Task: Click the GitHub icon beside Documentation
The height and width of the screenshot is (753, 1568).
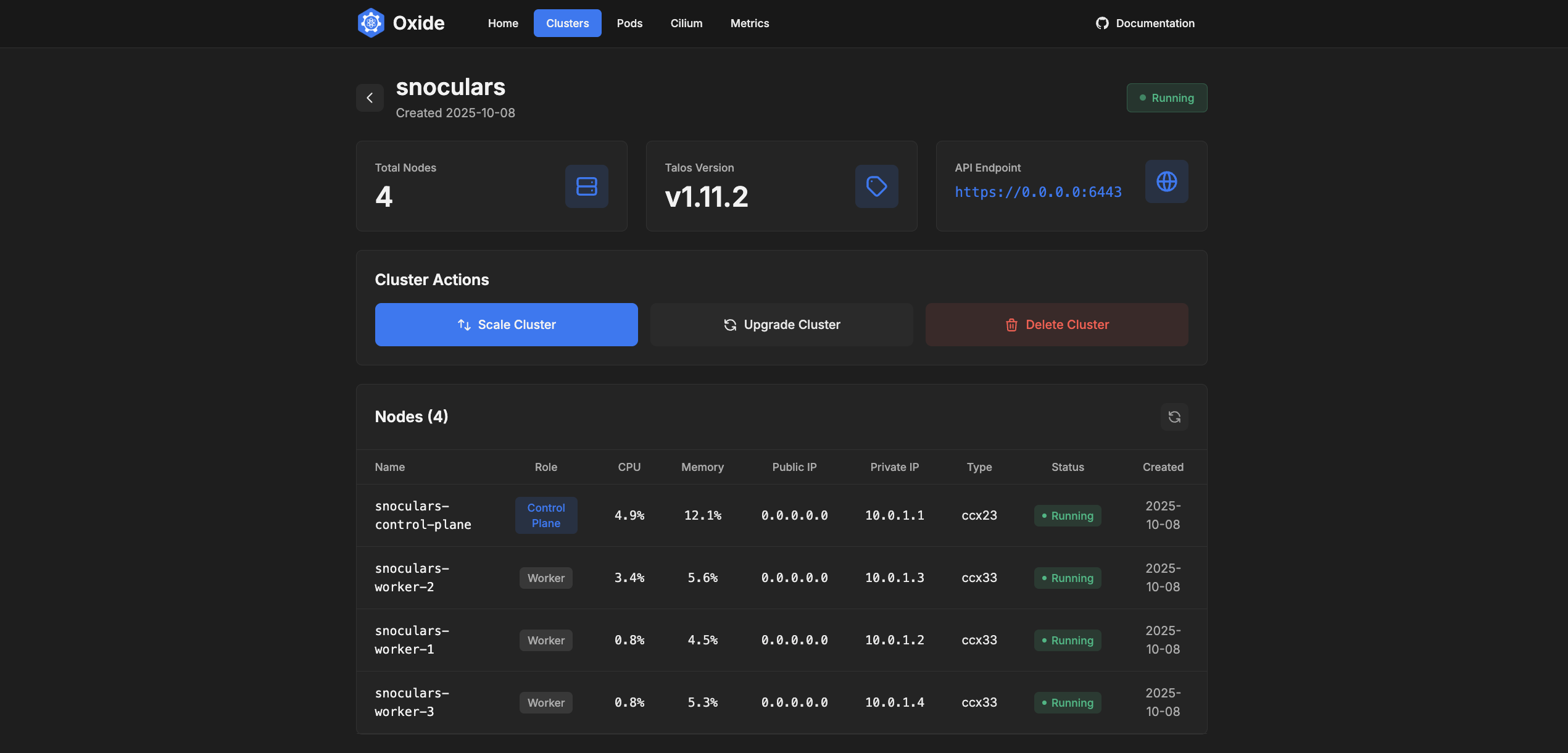Action: (1102, 23)
